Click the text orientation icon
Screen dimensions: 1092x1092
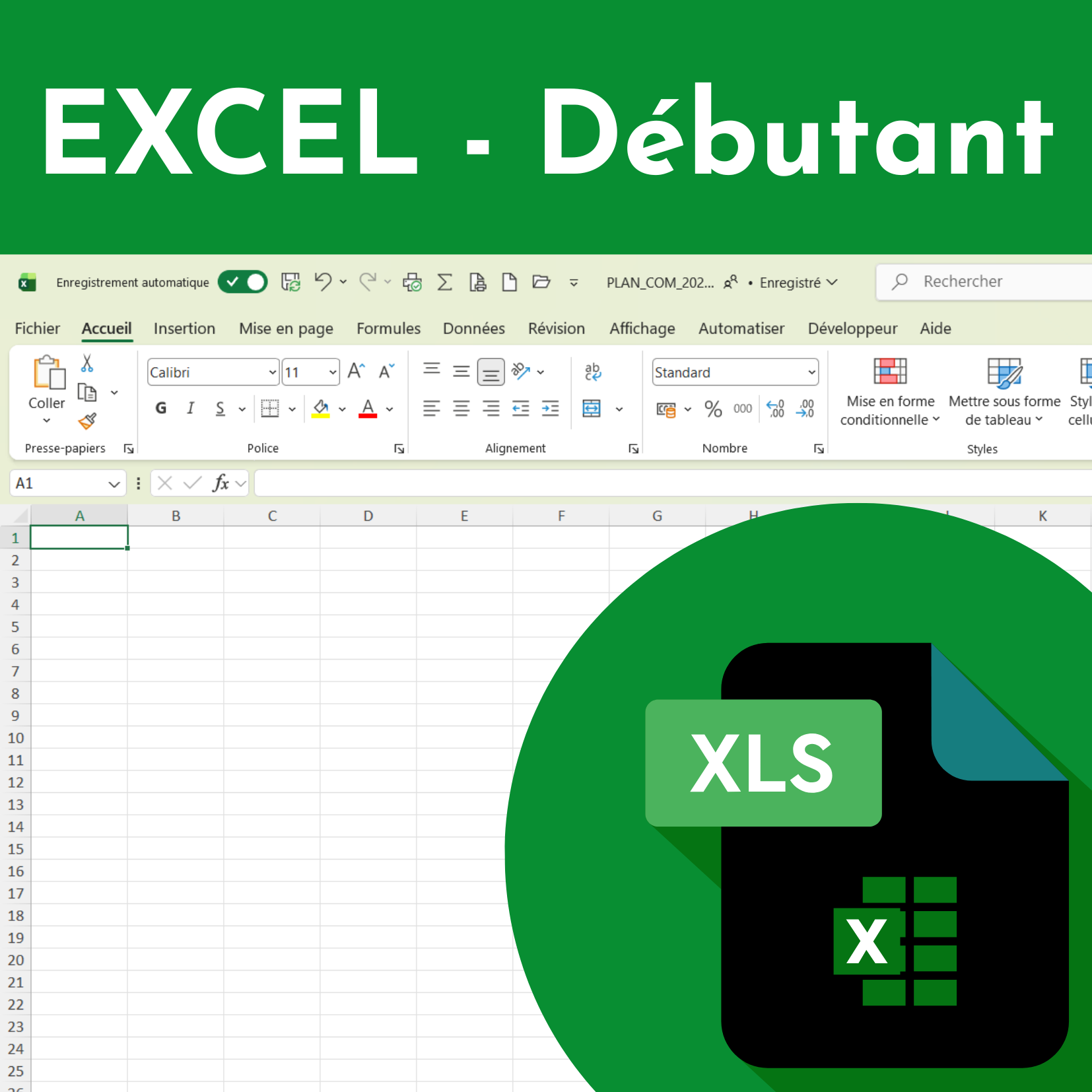tap(521, 372)
